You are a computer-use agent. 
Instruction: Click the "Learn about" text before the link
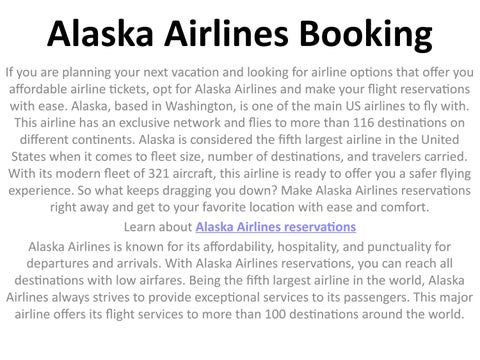pos(158,227)
